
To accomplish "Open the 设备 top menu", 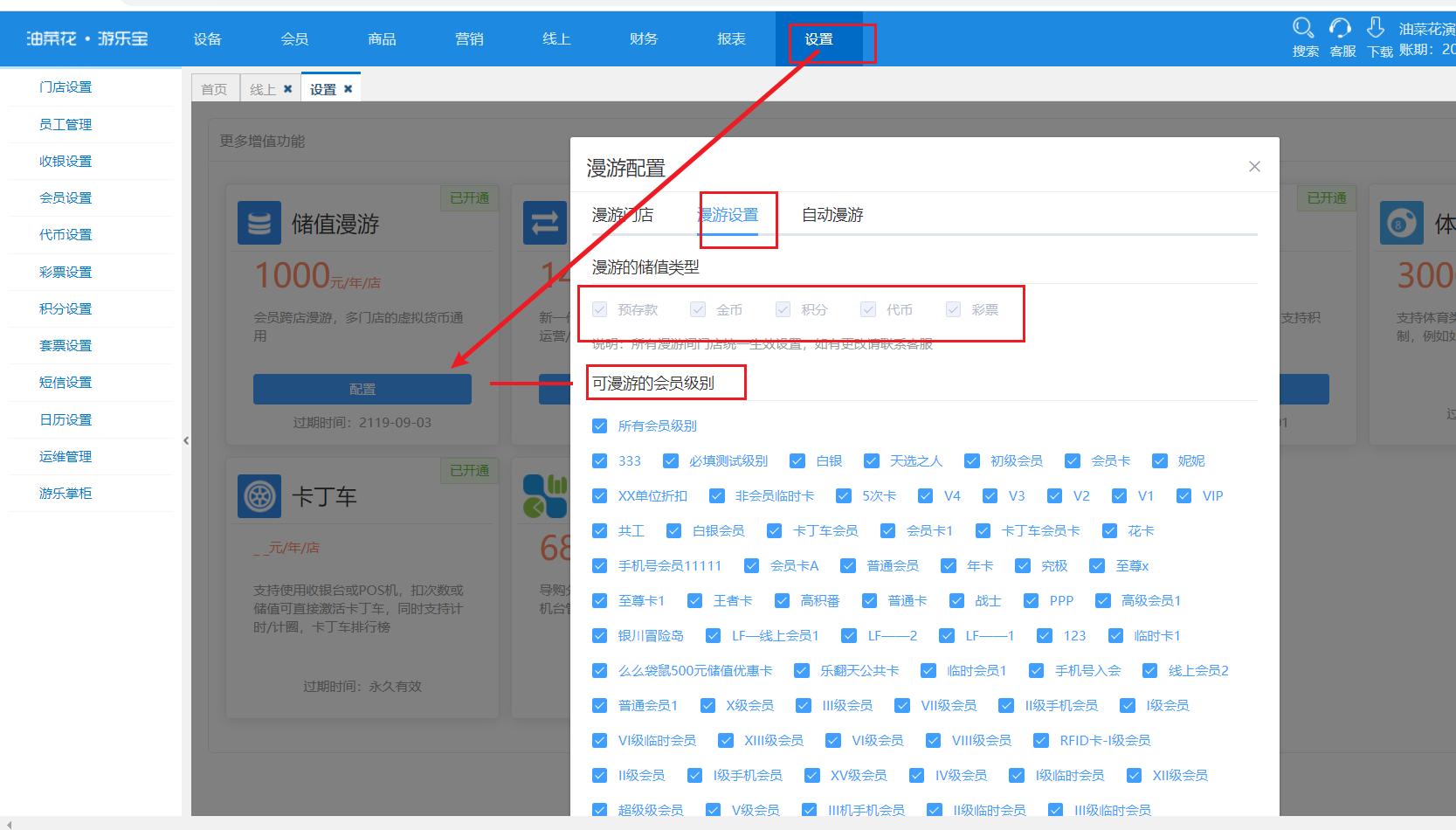I will [x=208, y=39].
